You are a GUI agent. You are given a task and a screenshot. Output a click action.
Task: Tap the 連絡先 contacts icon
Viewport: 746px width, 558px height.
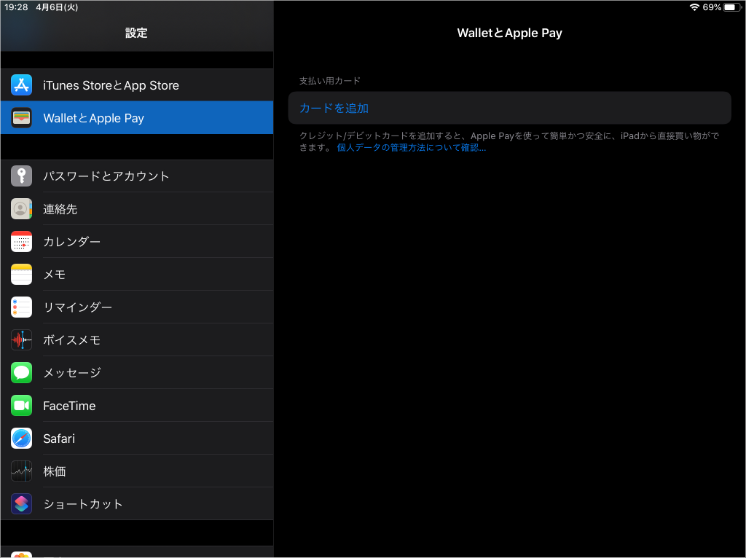tap(22, 209)
